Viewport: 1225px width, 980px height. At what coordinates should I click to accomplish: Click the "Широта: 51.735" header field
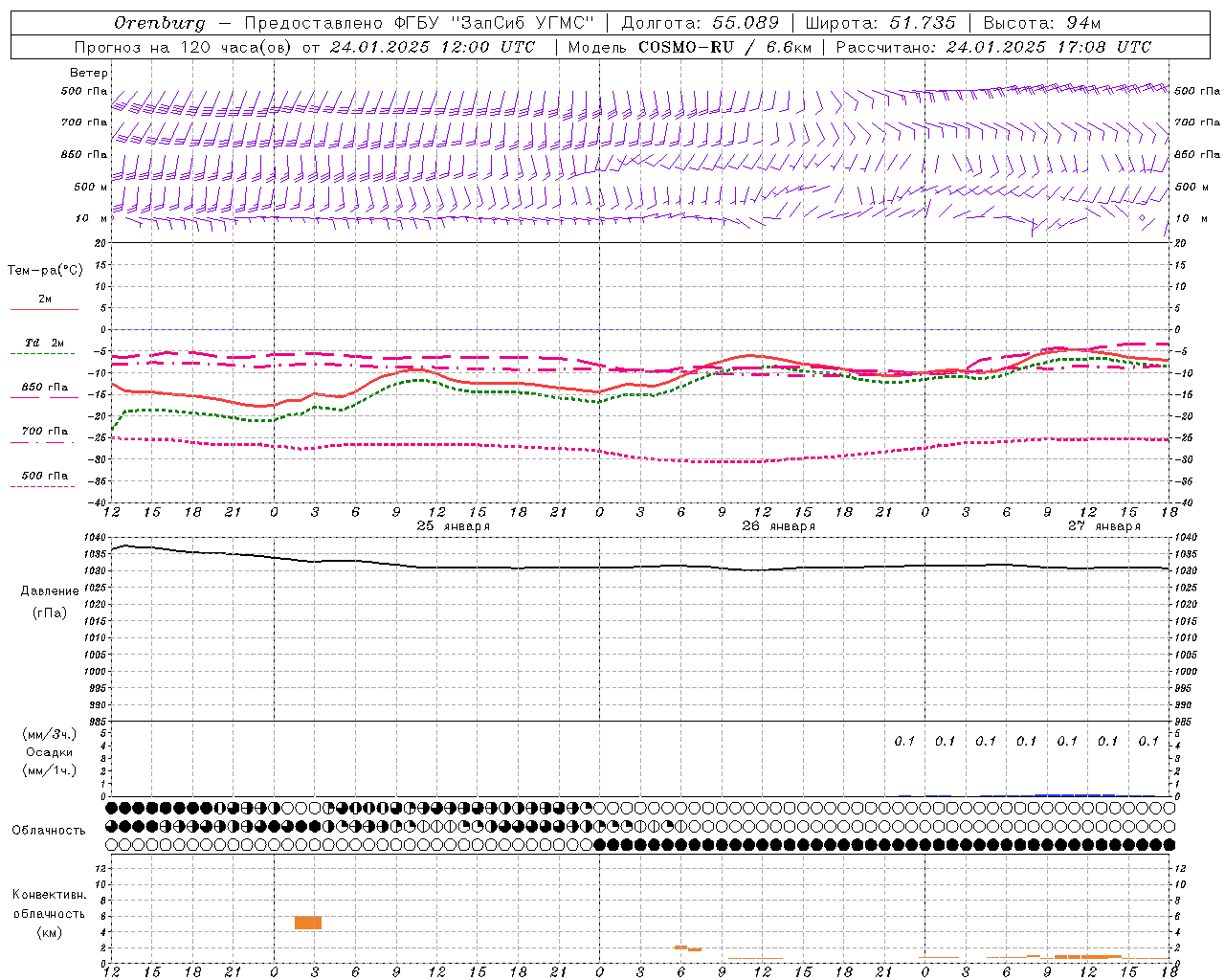tap(880, 23)
